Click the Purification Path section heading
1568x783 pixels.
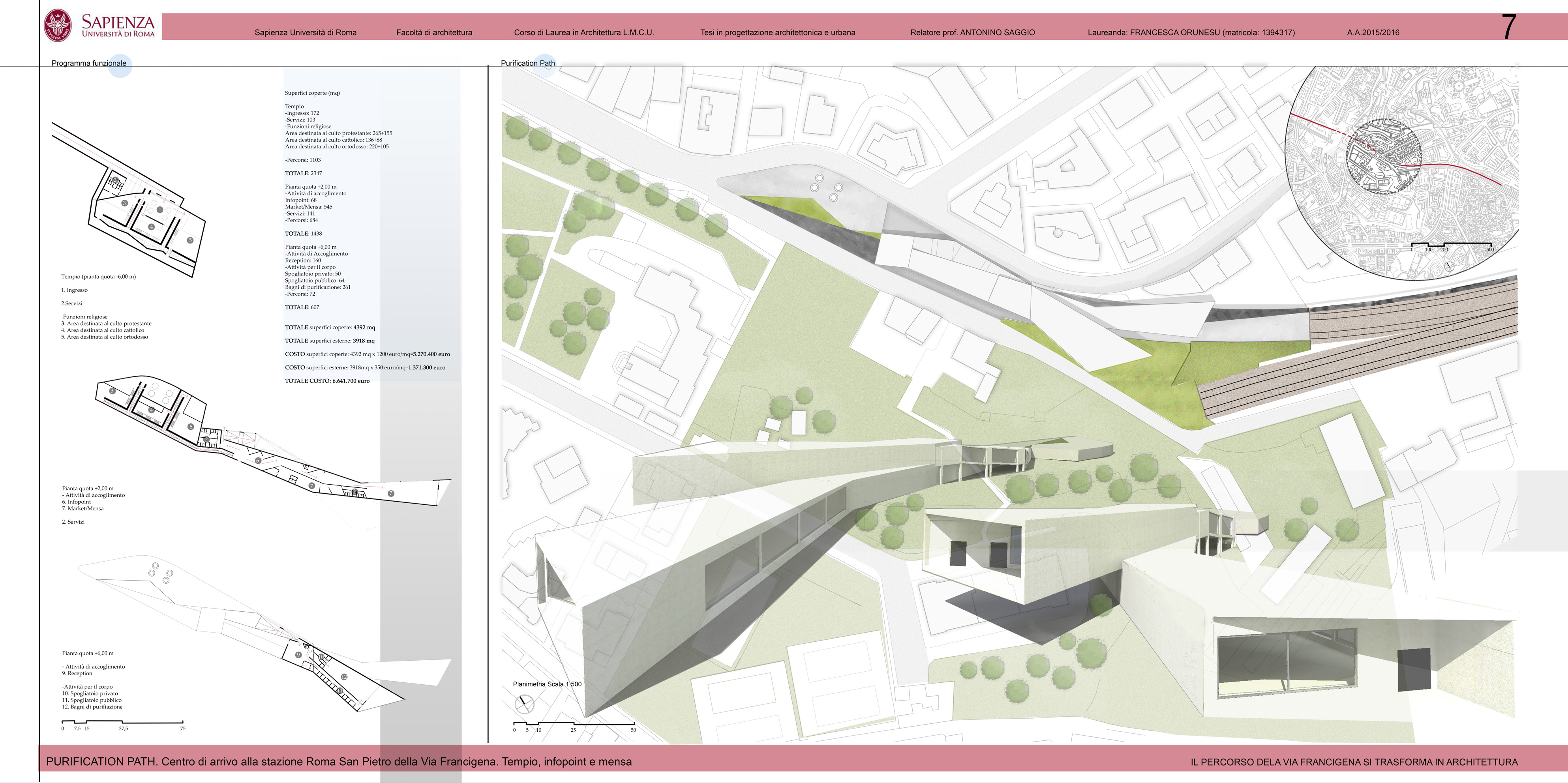[x=528, y=63]
